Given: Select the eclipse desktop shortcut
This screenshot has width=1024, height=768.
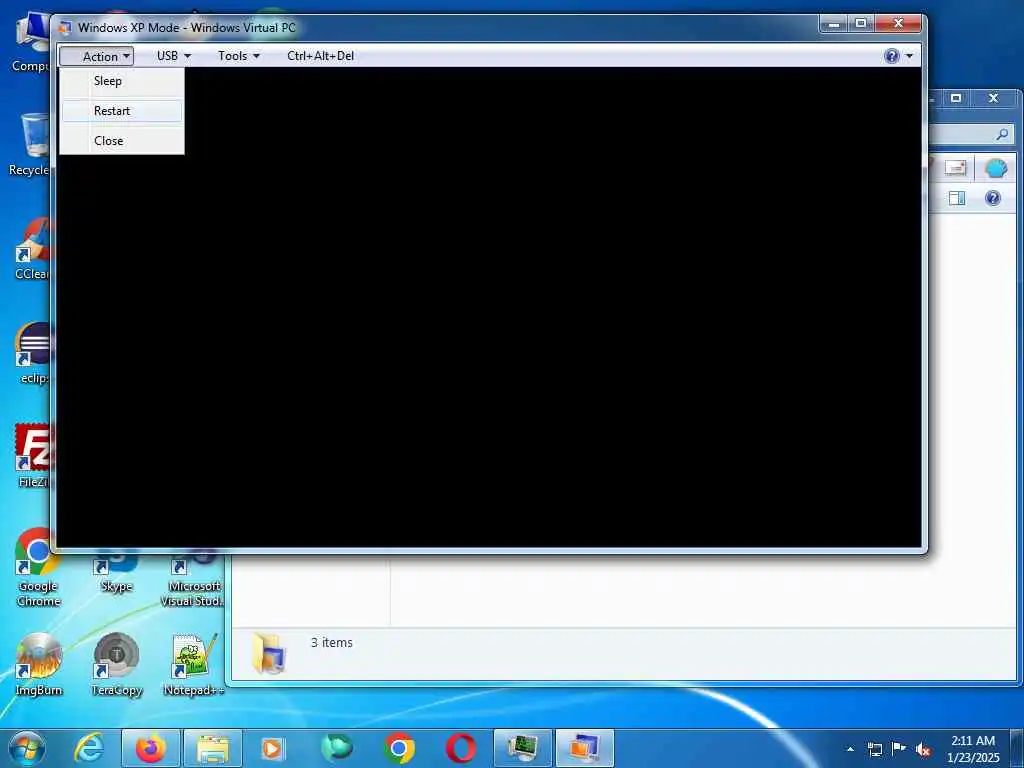Looking at the screenshot, I should [x=33, y=353].
